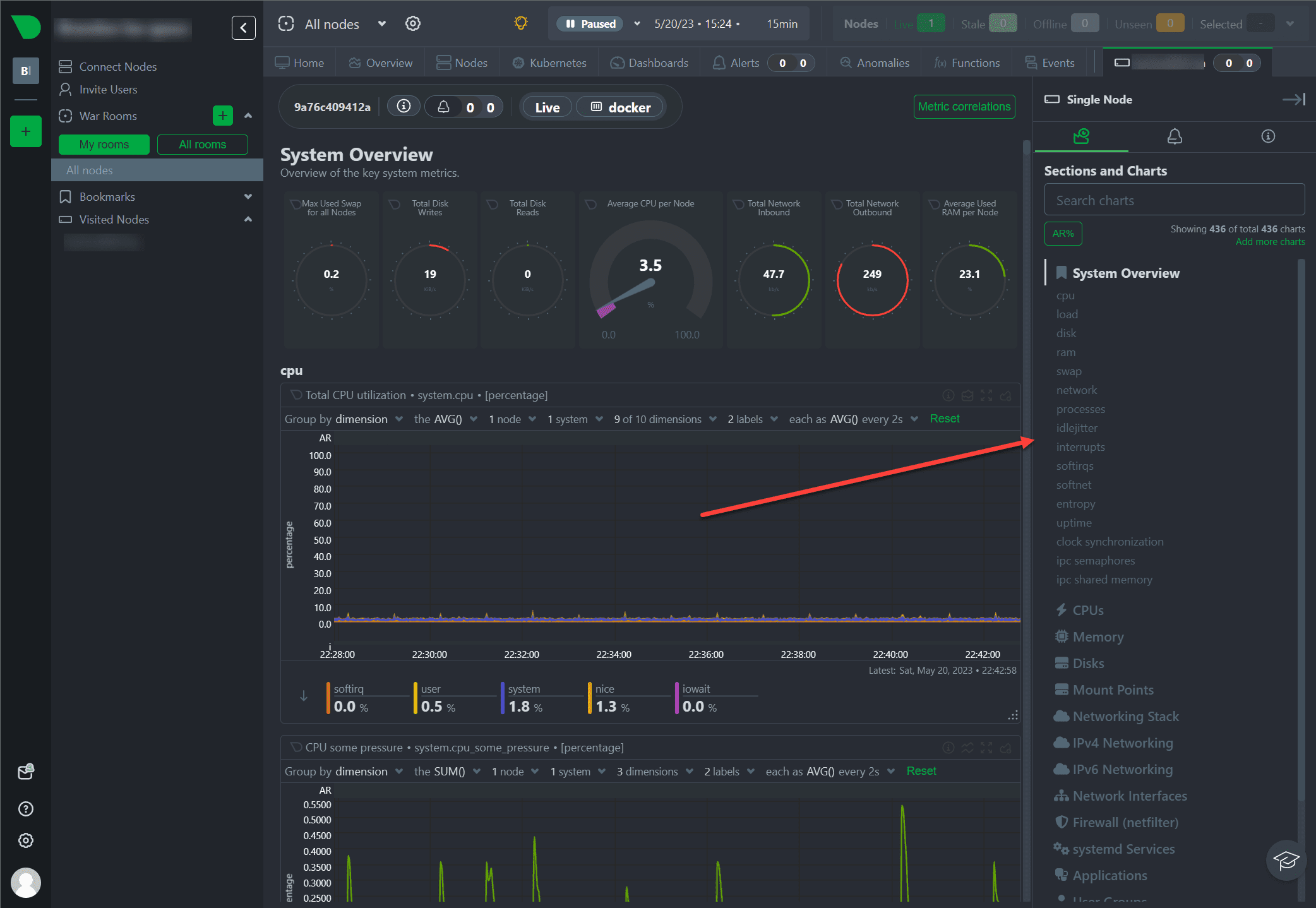Click the graduation cap help button
The image size is (1316, 908).
point(1286,859)
